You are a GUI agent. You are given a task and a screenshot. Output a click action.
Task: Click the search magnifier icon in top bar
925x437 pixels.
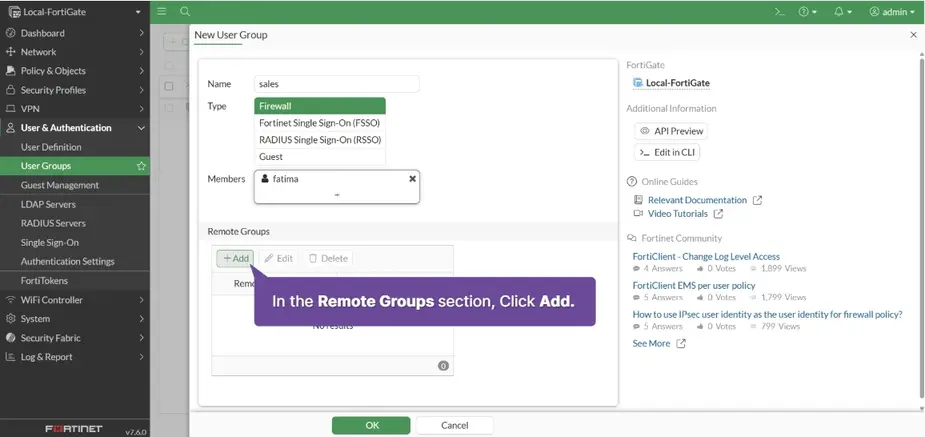click(x=185, y=11)
